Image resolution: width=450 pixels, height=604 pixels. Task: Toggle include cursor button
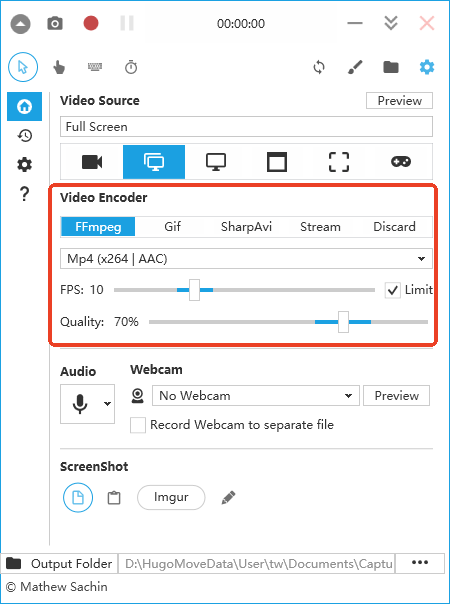coord(23,67)
